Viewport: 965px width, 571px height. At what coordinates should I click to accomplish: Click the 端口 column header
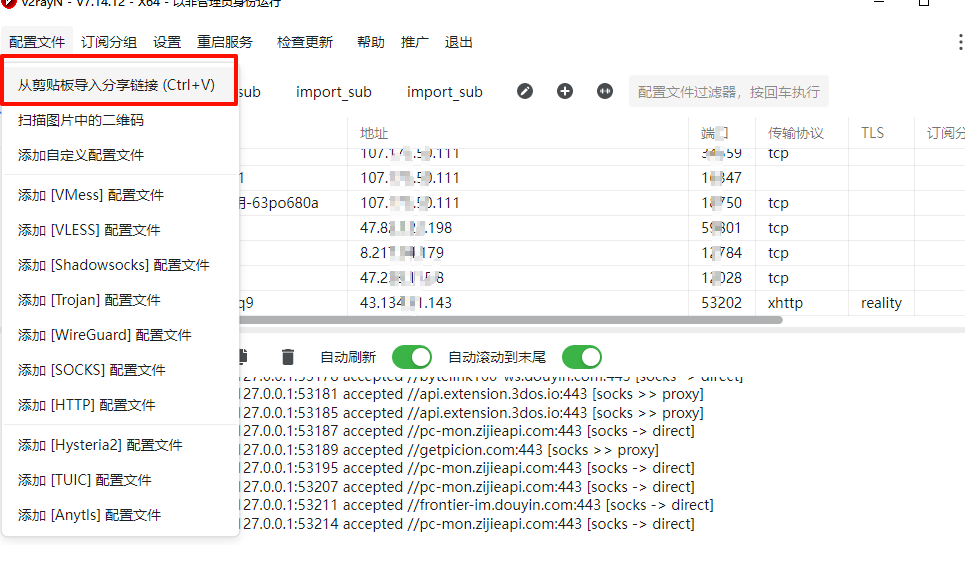click(x=722, y=133)
